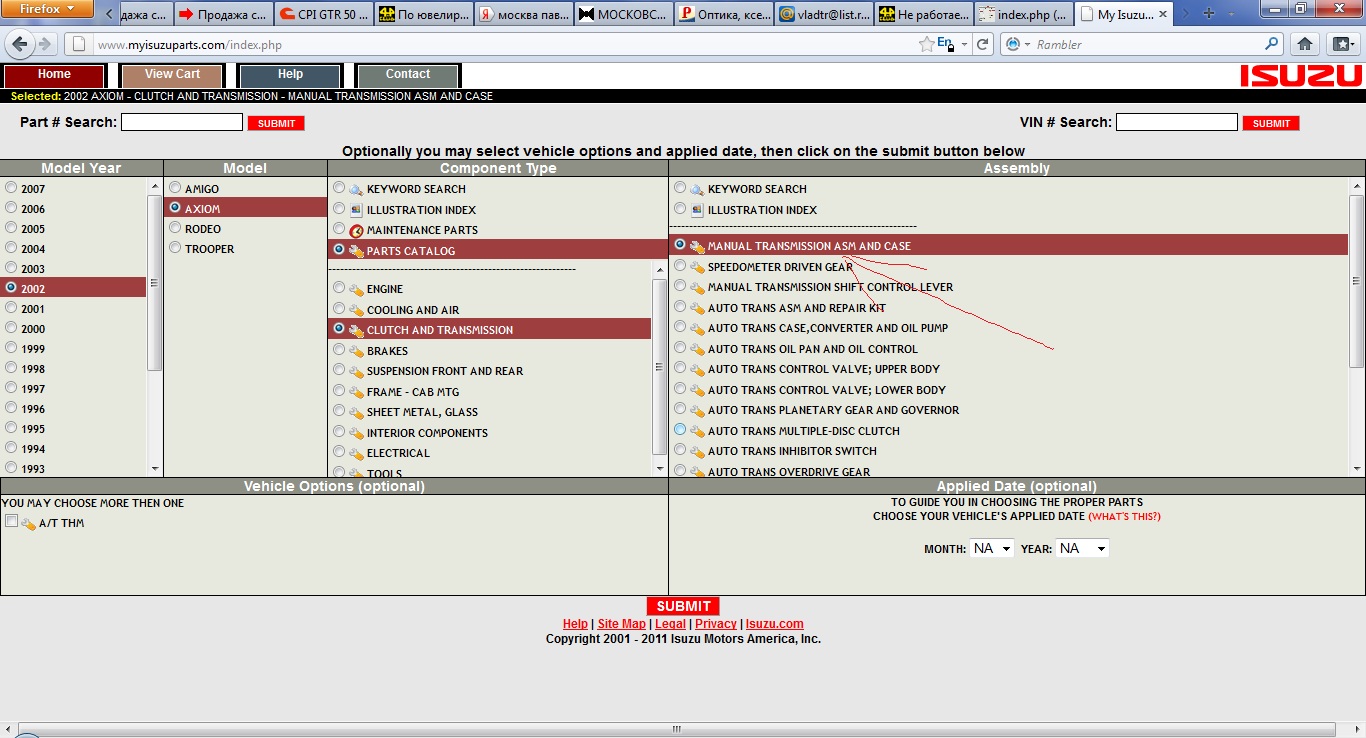
Task: Click into the Part # Search field
Action: (182, 122)
